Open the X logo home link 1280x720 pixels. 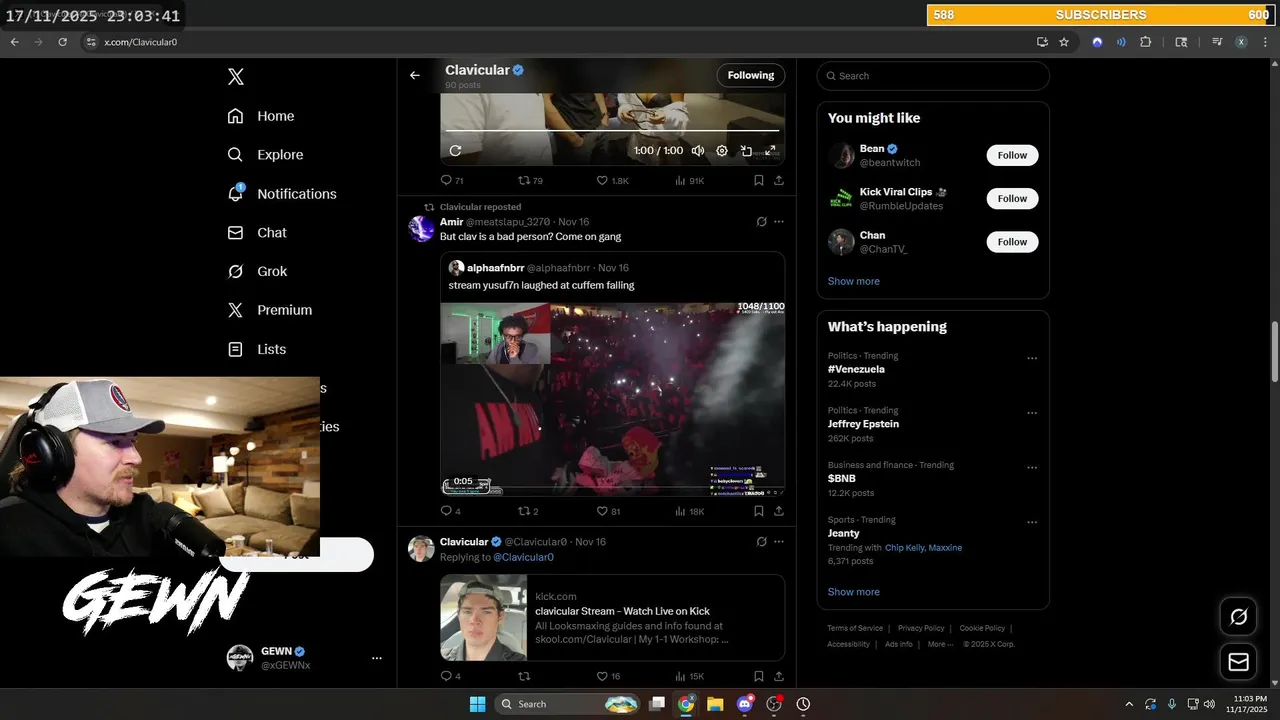236,77
